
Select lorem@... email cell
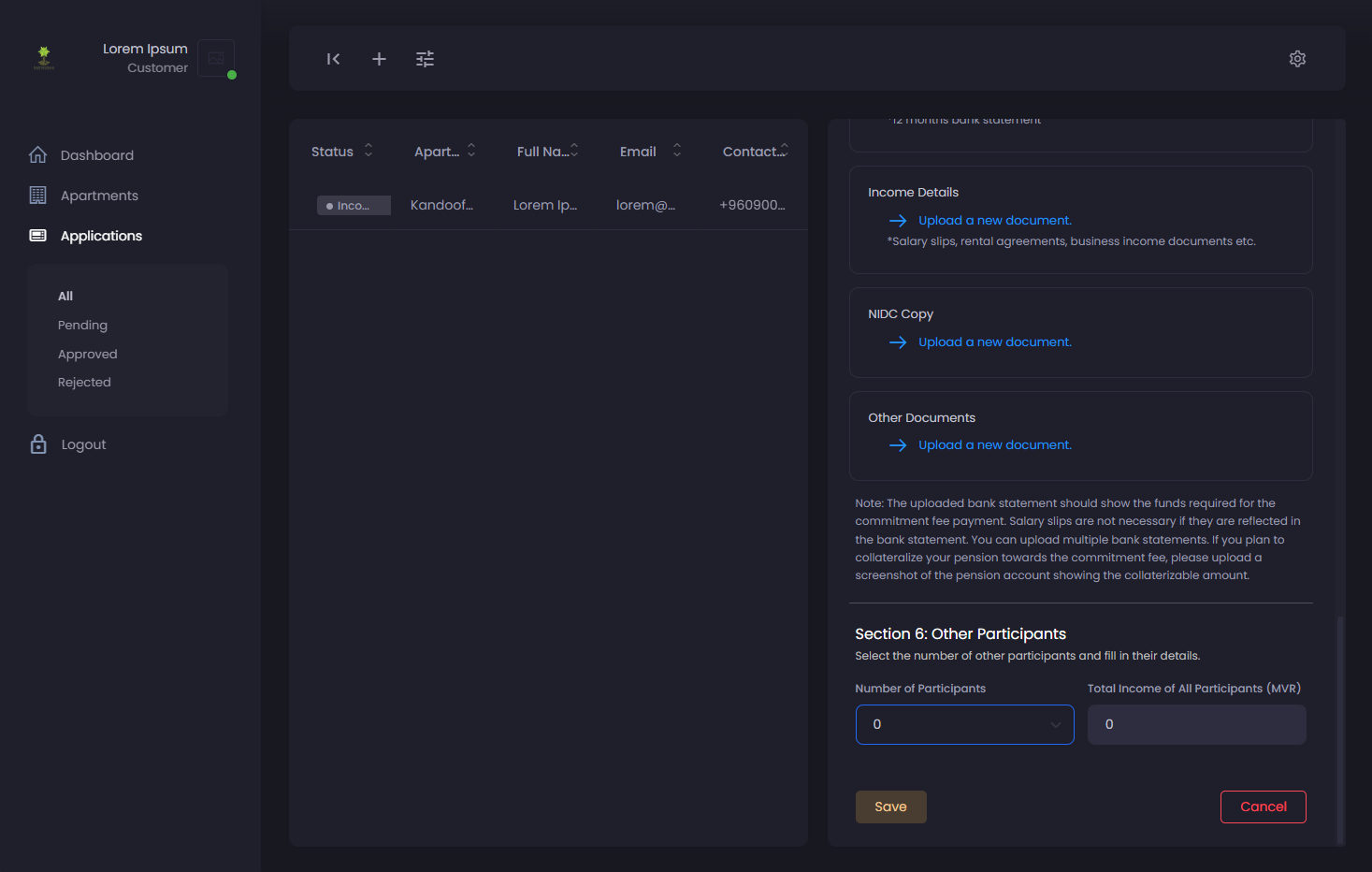click(645, 205)
